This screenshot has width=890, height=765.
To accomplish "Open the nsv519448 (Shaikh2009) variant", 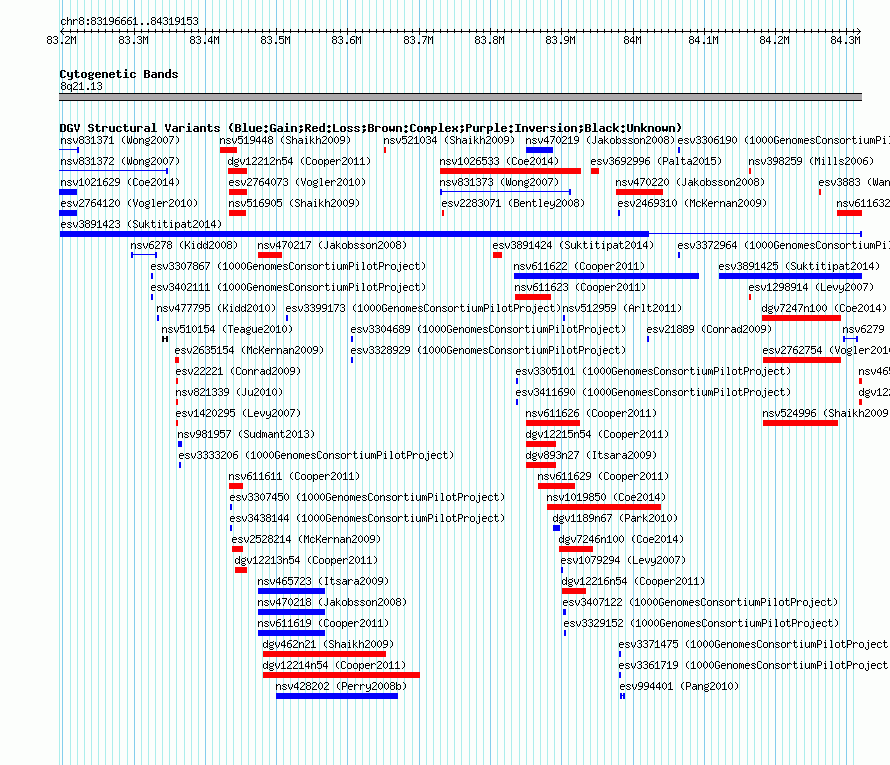I will click(x=285, y=140).
